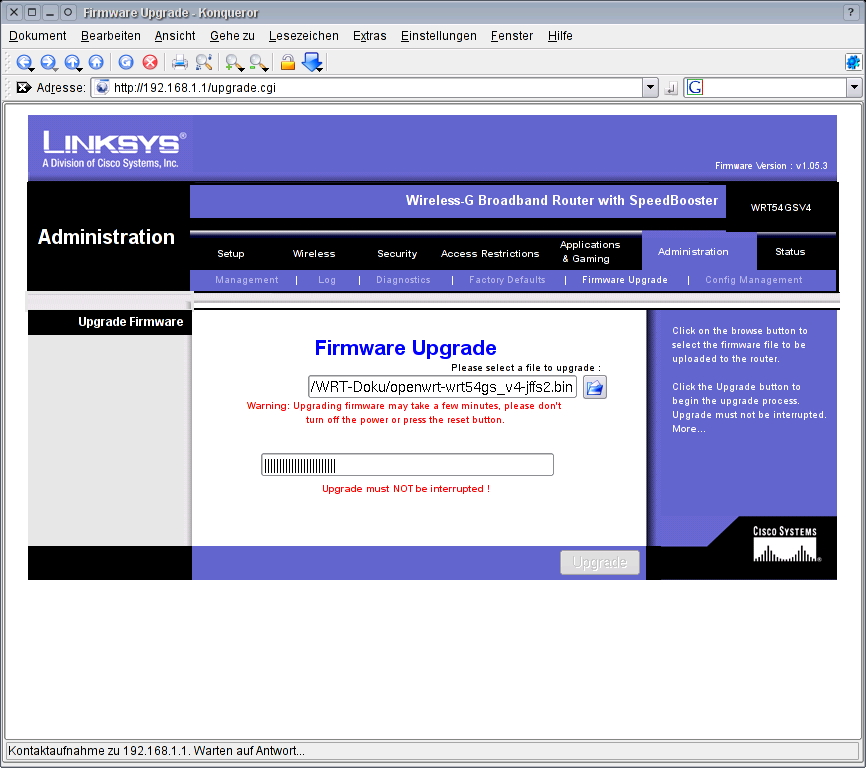866x768 pixels.
Task: Stop loading with the red X icon
Action: (x=150, y=62)
